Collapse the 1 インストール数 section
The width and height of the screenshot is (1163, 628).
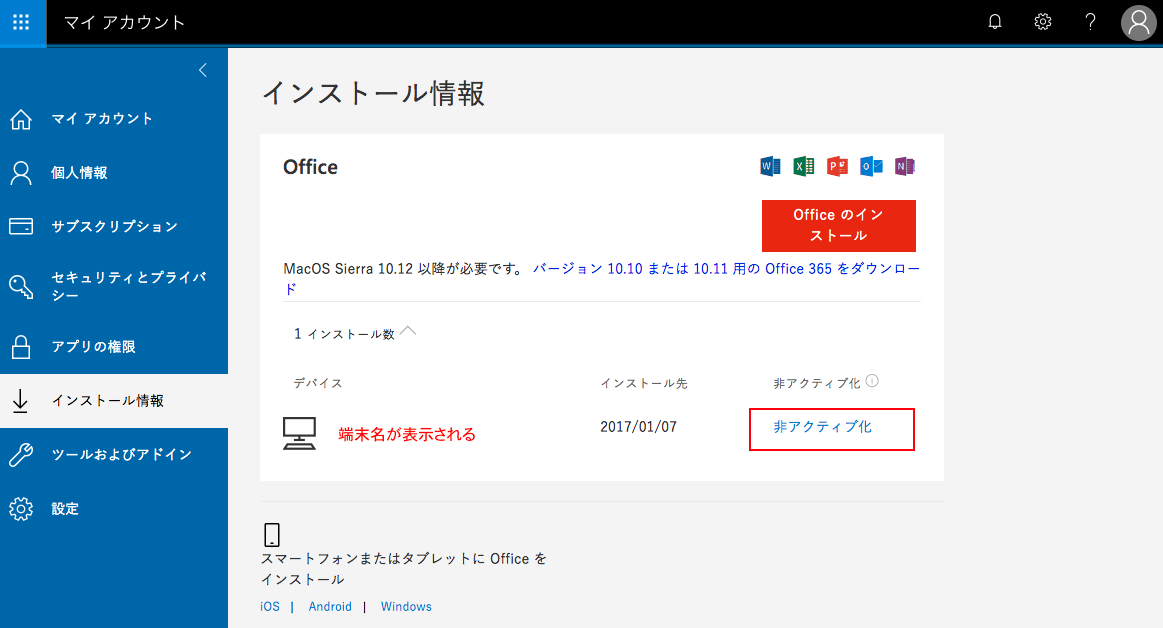point(408,331)
